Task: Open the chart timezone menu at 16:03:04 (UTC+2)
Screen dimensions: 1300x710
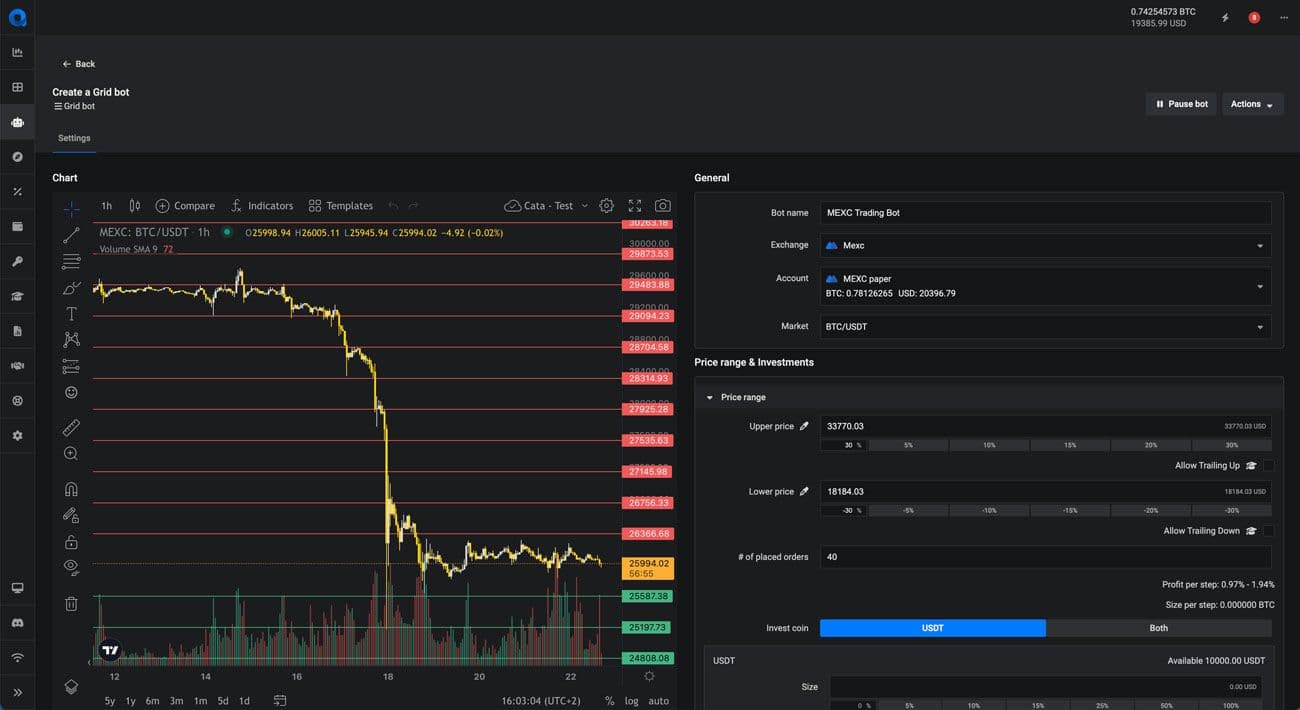Action: pyautogui.click(x=541, y=701)
